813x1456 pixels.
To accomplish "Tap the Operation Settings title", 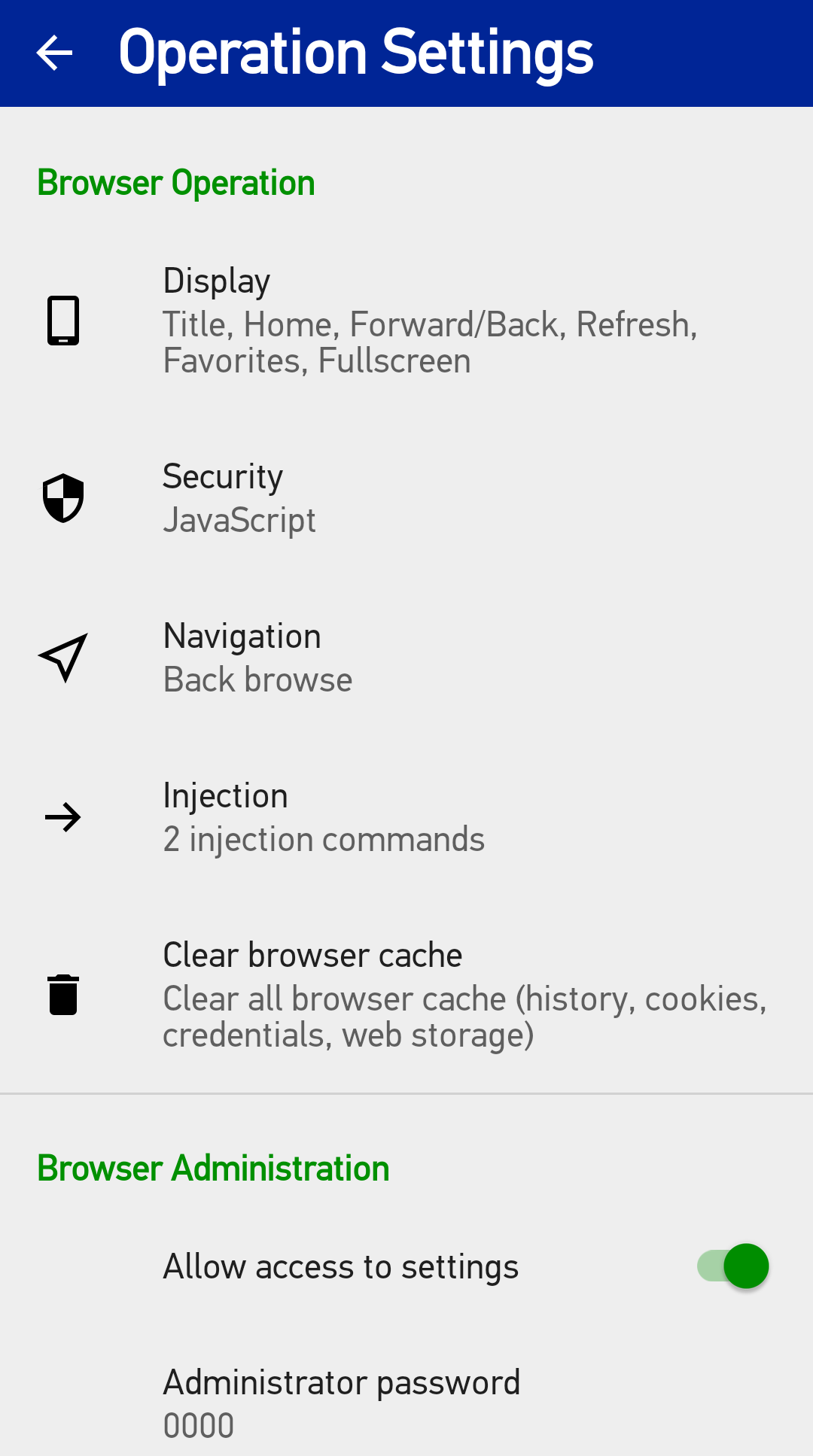I will point(356,53).
